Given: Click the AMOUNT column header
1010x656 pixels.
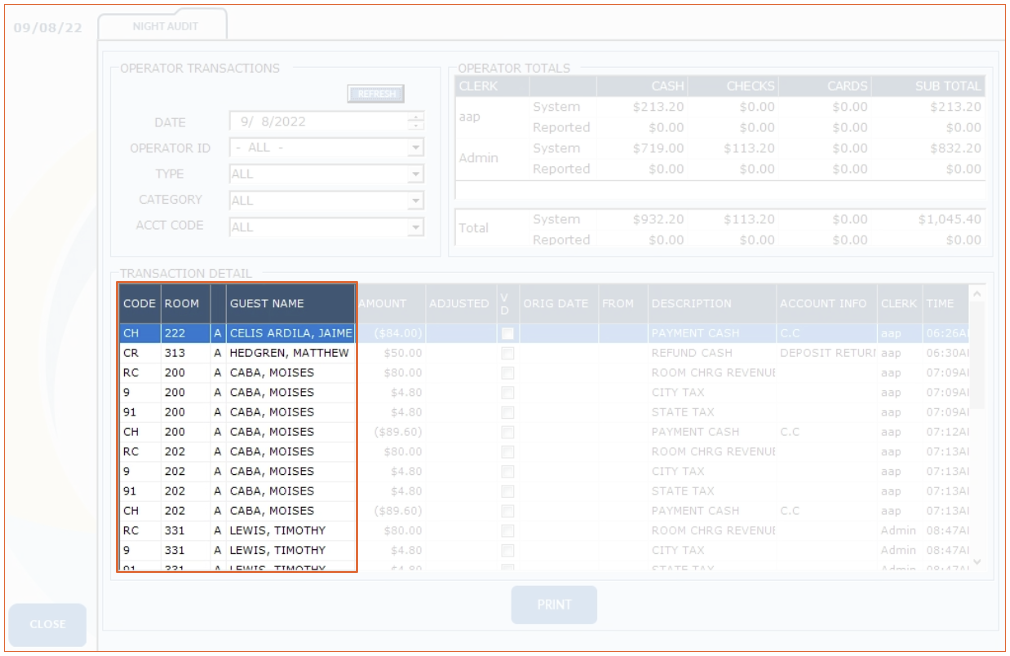Looking at the screenshot, I should coord(383,303).
